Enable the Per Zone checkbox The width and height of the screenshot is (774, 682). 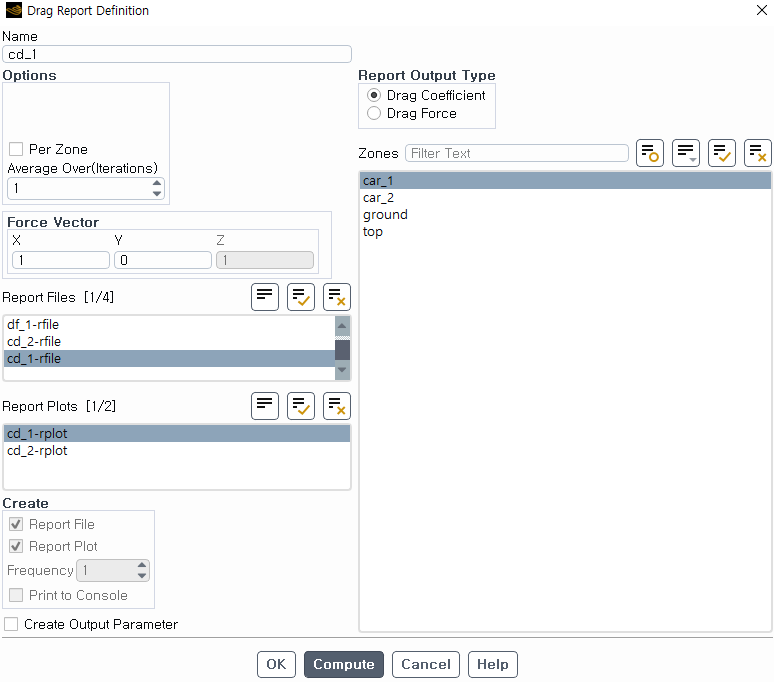[16, 149]
